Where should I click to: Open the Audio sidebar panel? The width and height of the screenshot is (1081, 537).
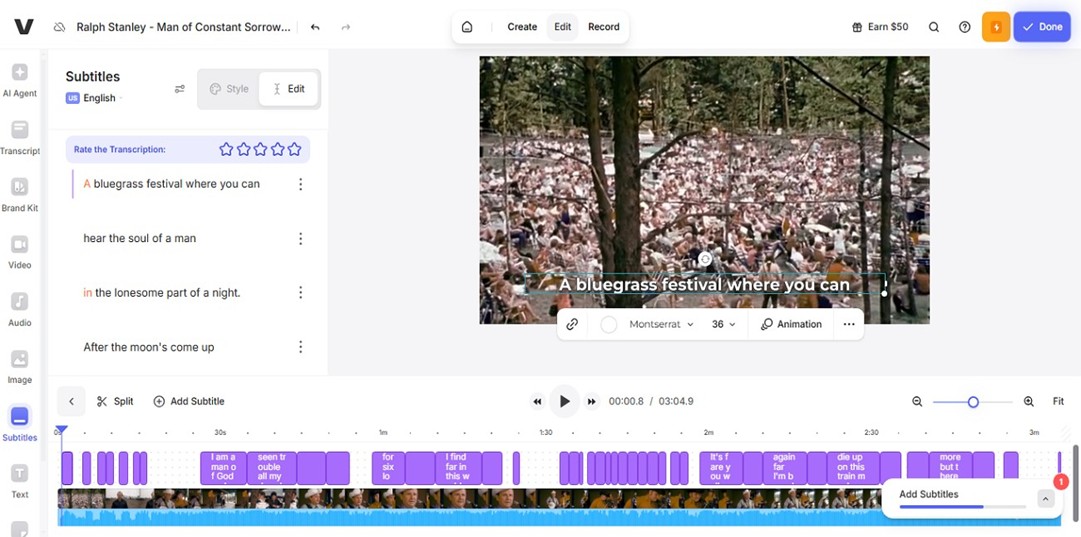[20, 308]
